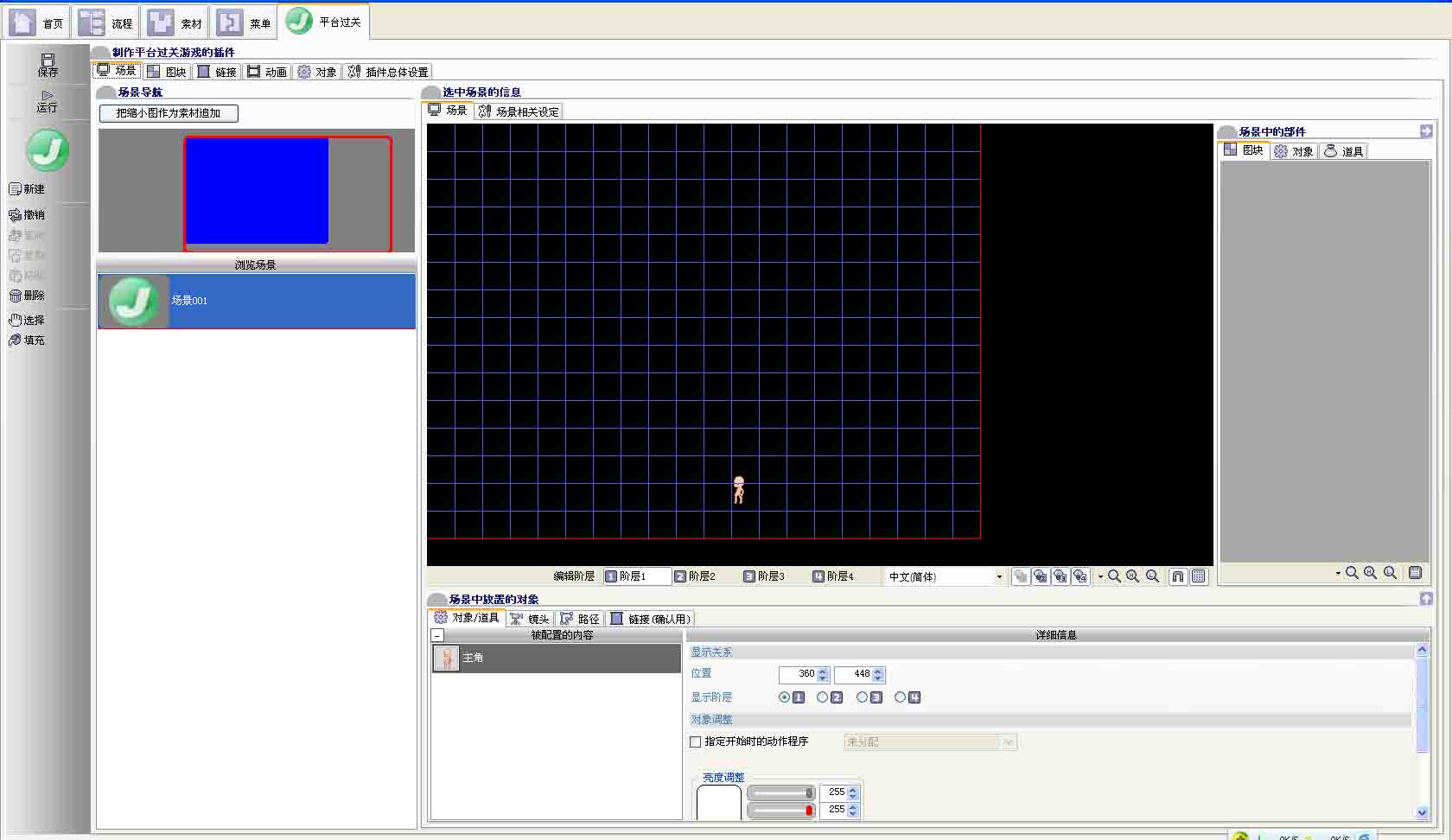Open the 未分配 action program dropdown
The image size is (1452, 840).
pos(930,741)
